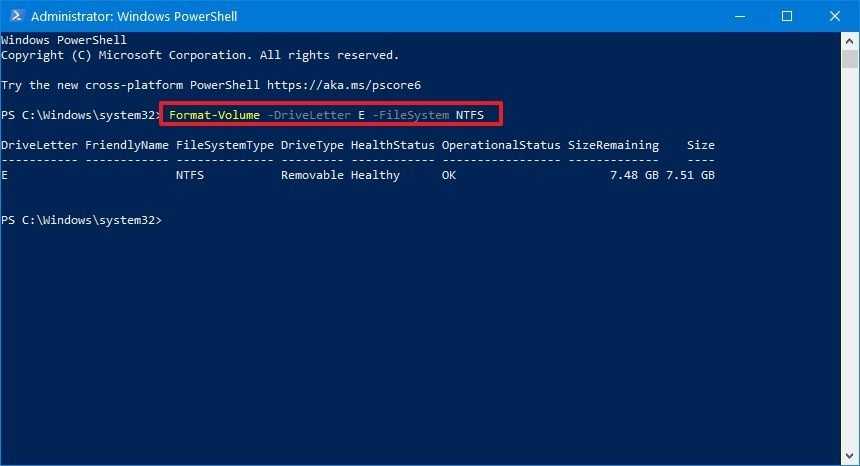Click the Removable drive type value
Viewport: 860px width, 466px height.
click(312, 175)
